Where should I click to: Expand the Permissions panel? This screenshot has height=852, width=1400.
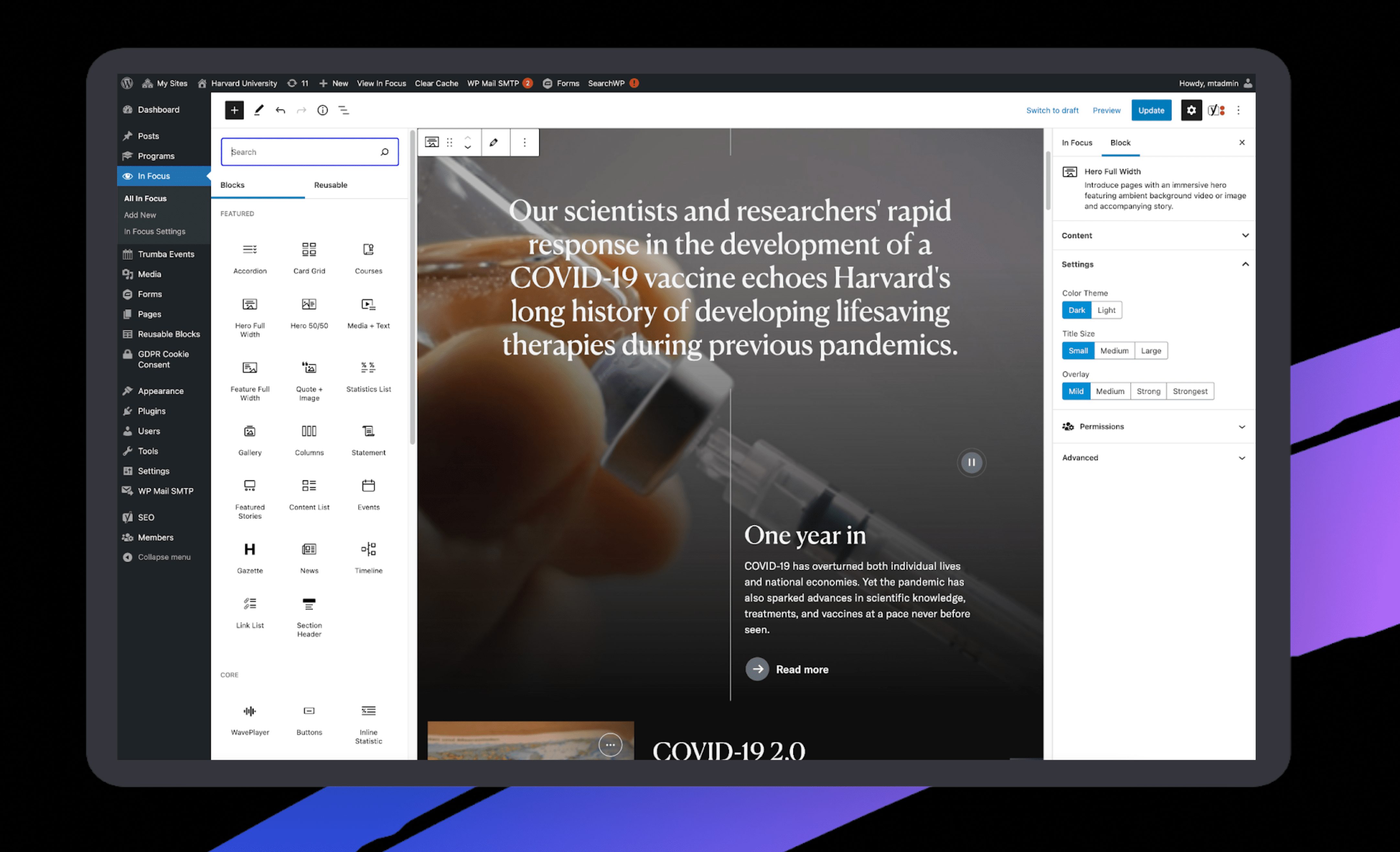tap(1154, 426)
